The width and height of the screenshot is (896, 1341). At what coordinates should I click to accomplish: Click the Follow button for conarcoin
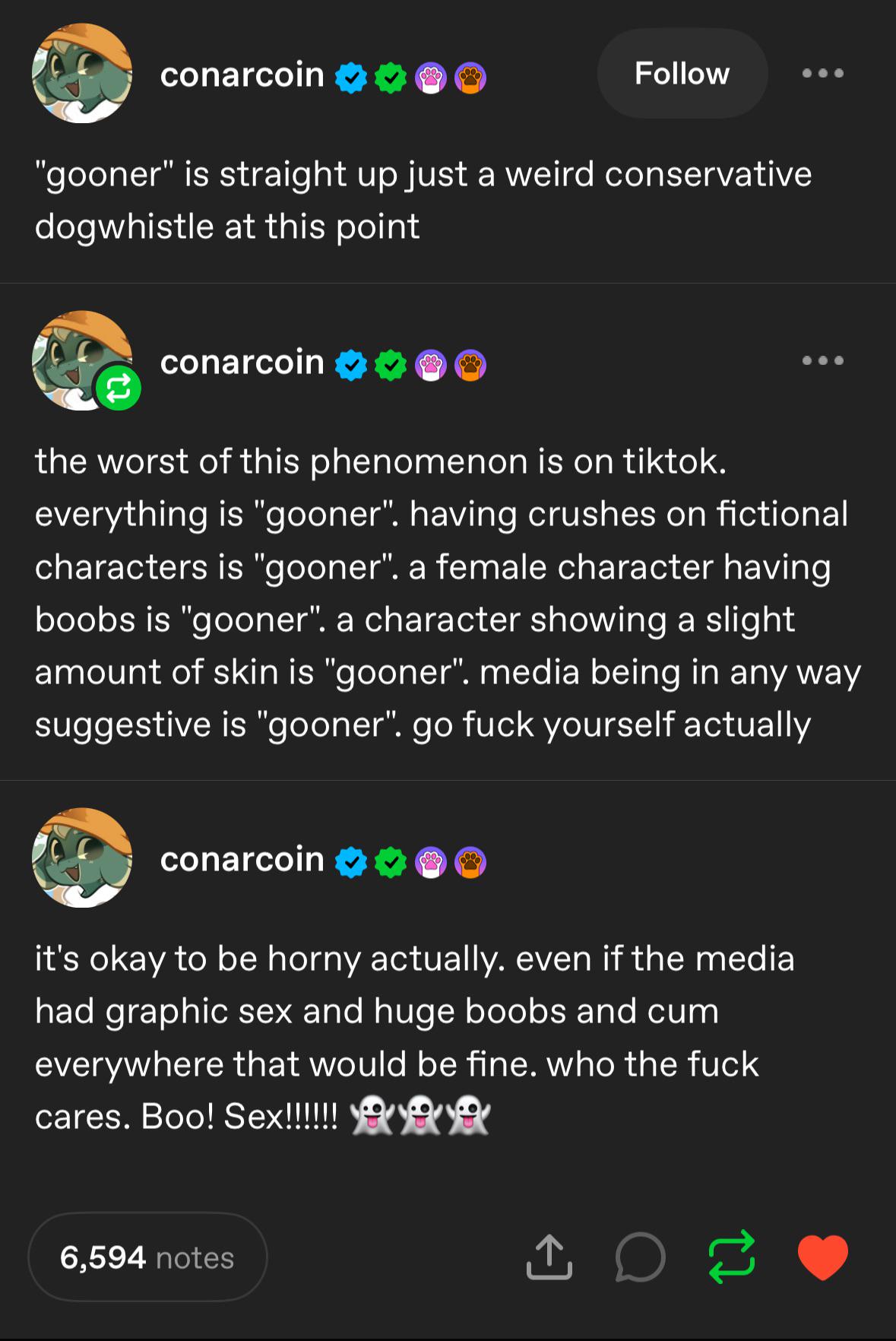[682, 74]
